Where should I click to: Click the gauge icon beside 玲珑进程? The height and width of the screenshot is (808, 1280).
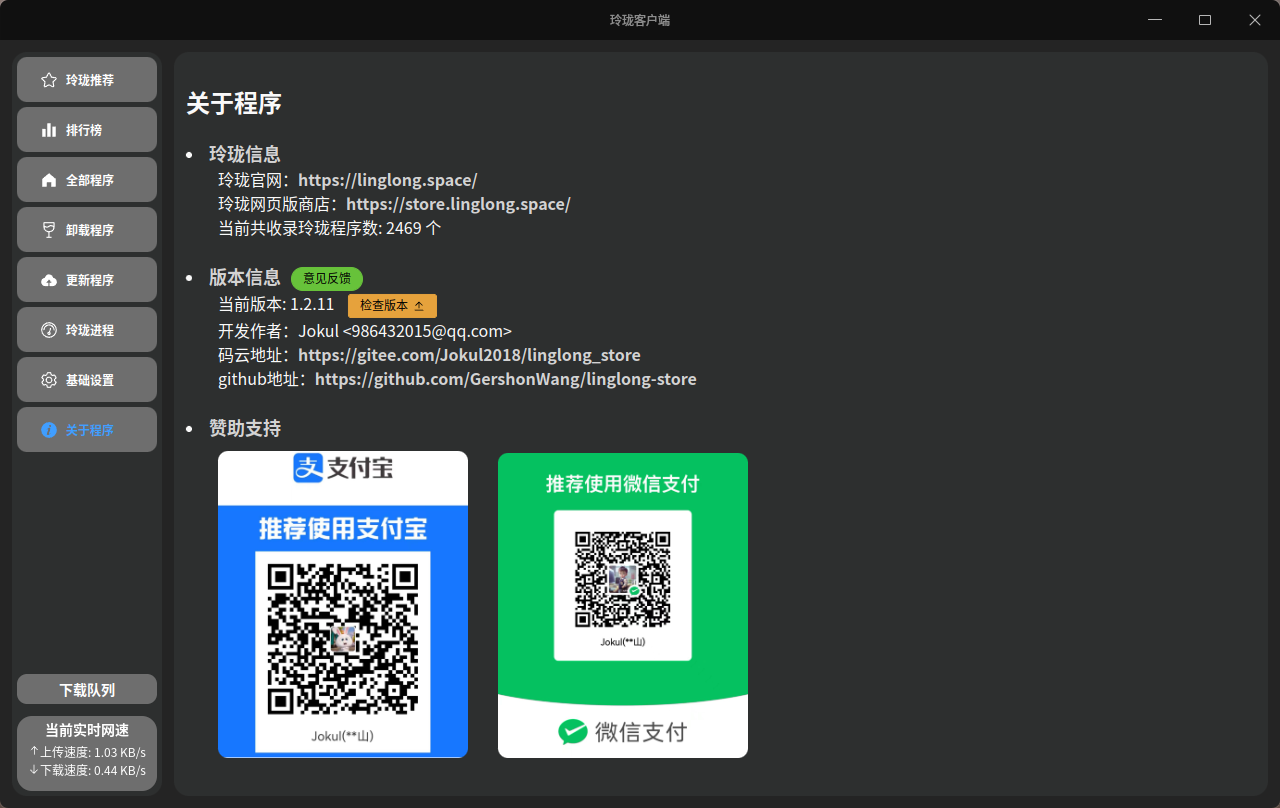pyautogui.click(x=49, y=330)
